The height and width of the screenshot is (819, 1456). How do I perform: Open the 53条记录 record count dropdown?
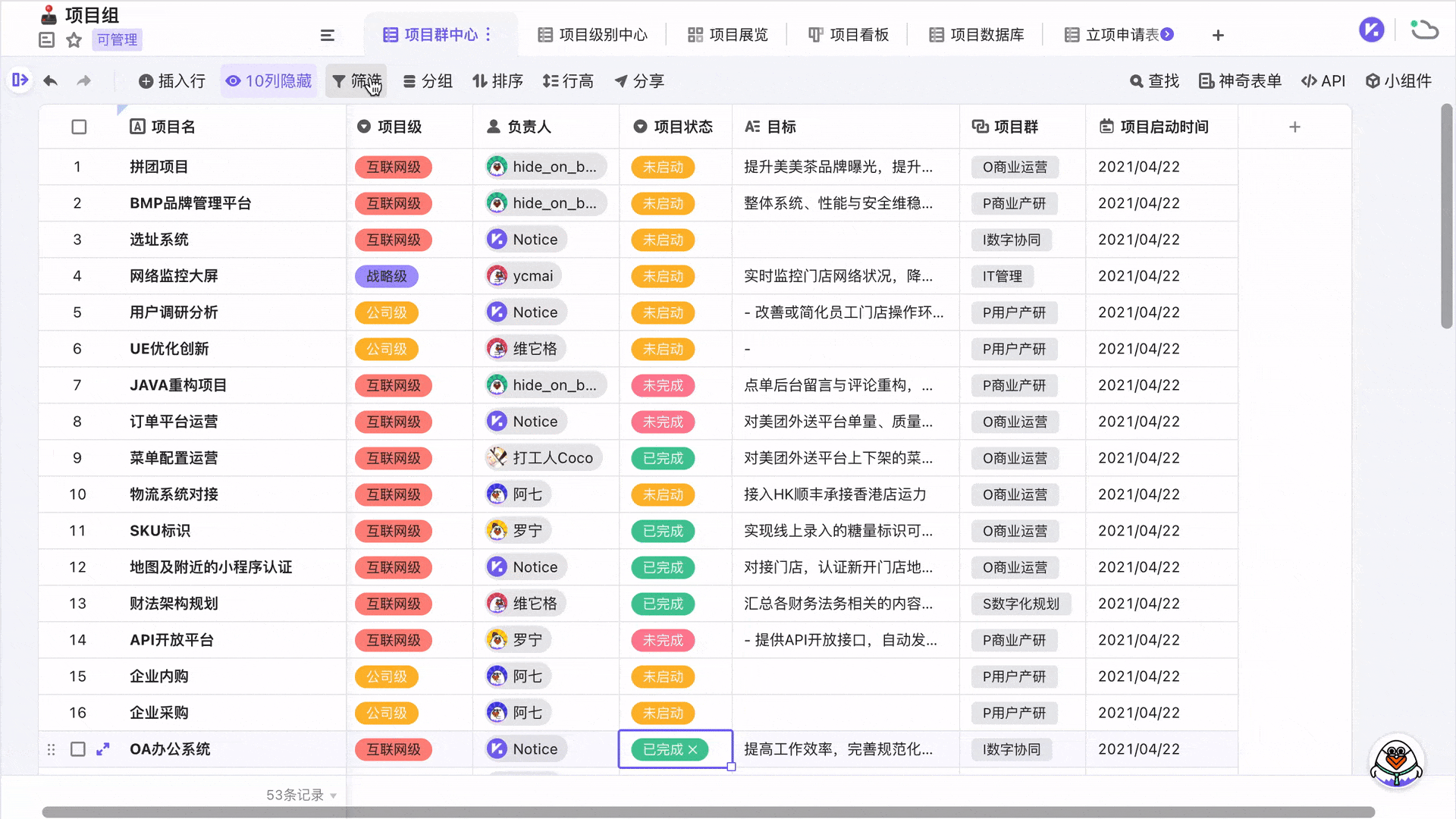[x=299, y=794]
